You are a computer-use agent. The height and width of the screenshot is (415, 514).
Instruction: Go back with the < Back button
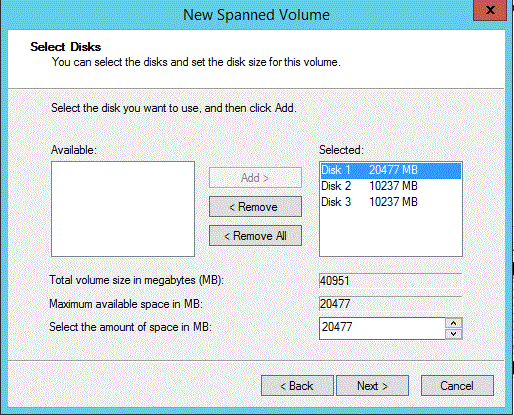(x=297, y=386)
